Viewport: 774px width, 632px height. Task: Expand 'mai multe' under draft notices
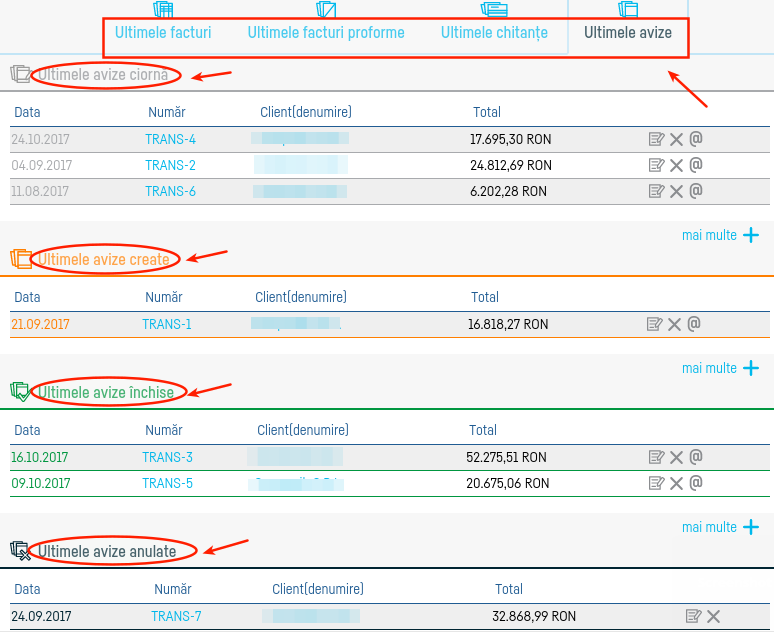coord(720,235)
